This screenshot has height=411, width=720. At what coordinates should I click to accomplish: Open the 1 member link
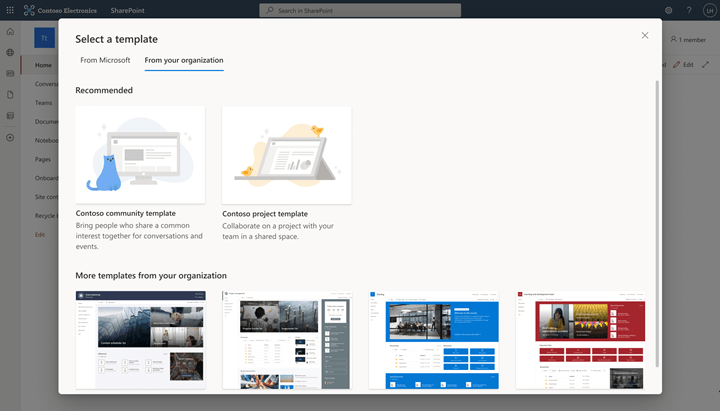[688, 39]
